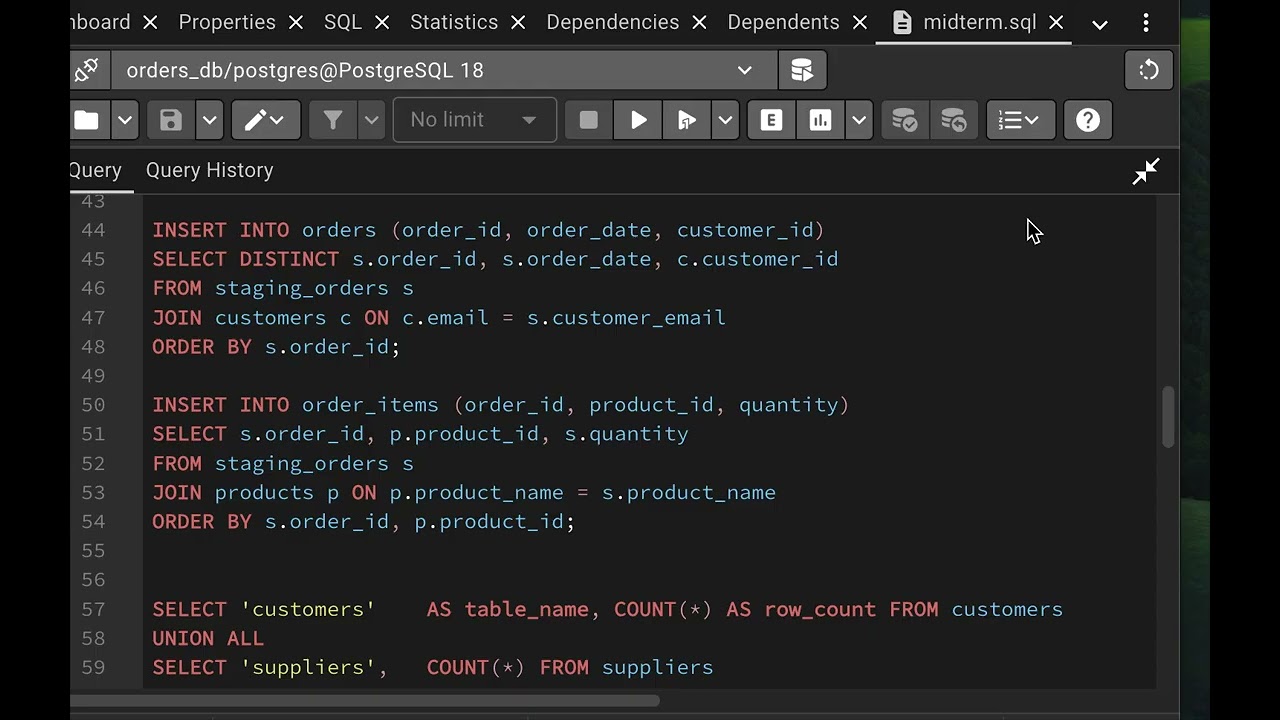This screenshot has height=720, width=1280.
Task: Open the No limit rows dropdown
Action: pyautogui.click(x=475, y=120)
